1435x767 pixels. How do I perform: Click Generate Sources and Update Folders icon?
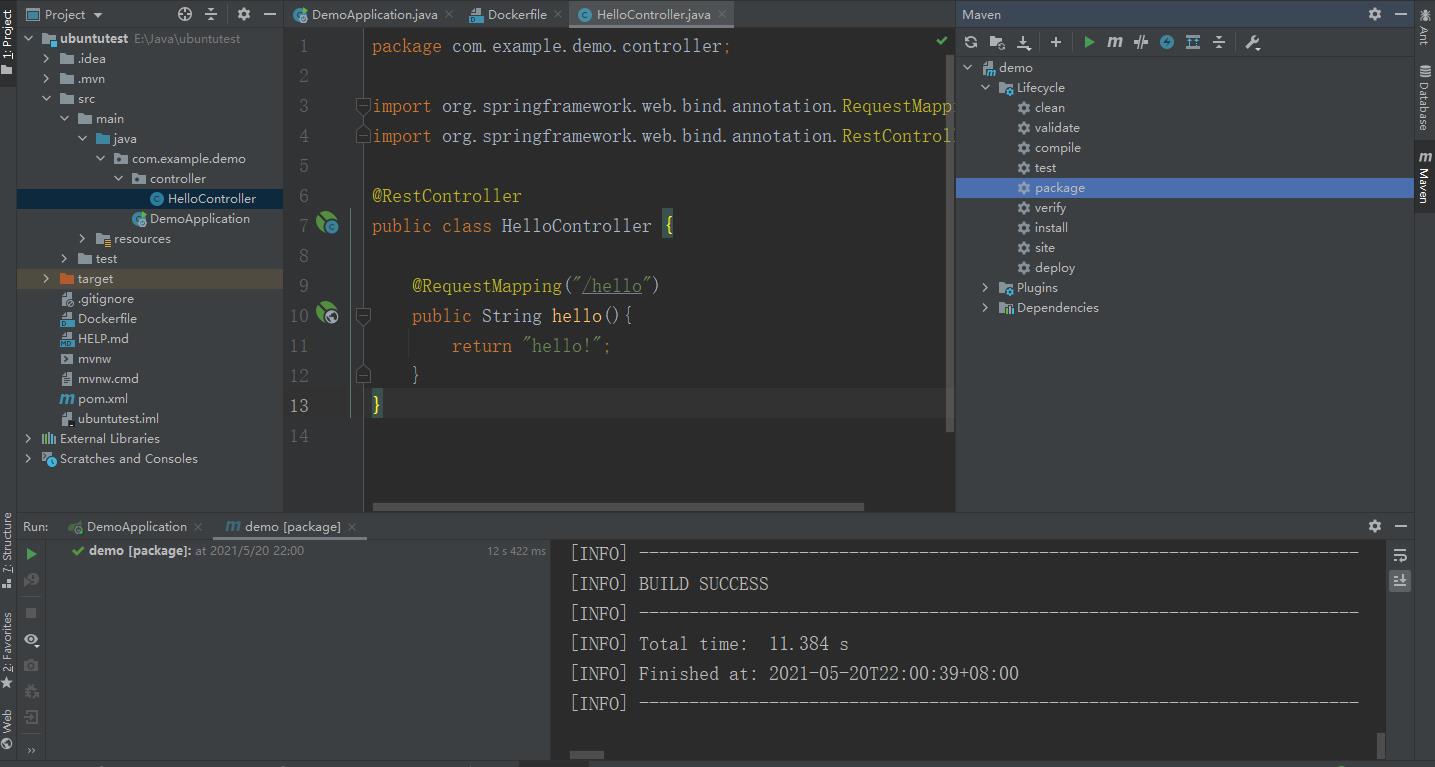(997, 42)
